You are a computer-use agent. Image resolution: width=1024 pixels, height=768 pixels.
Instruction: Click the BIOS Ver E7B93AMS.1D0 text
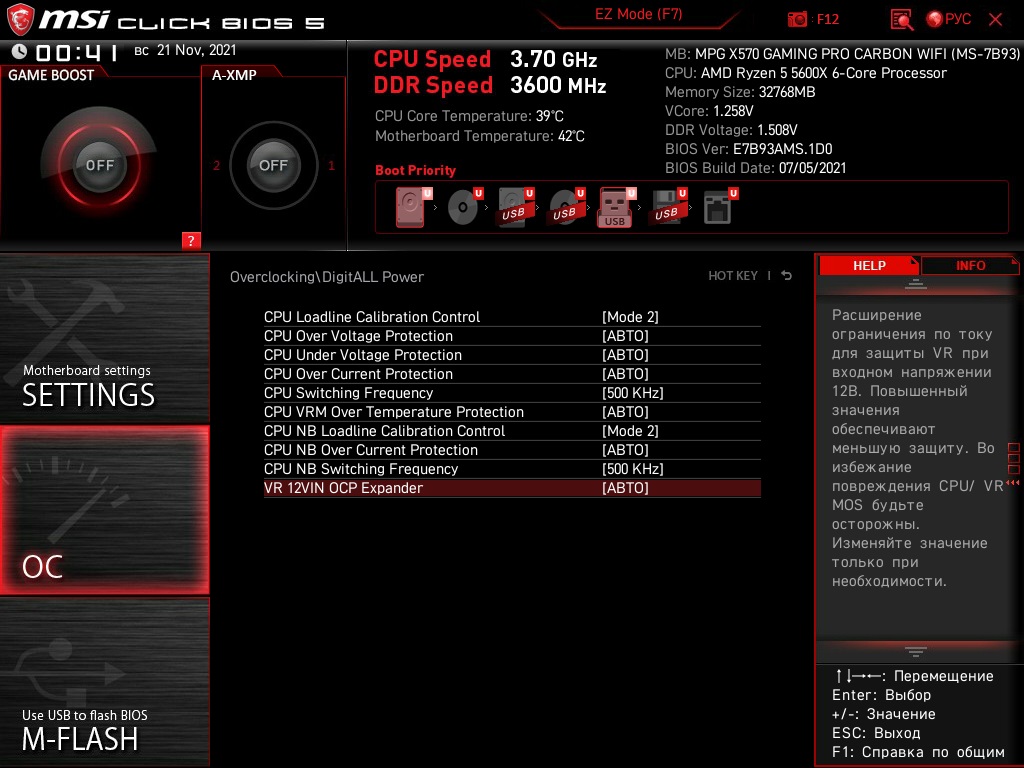(748, 149)
